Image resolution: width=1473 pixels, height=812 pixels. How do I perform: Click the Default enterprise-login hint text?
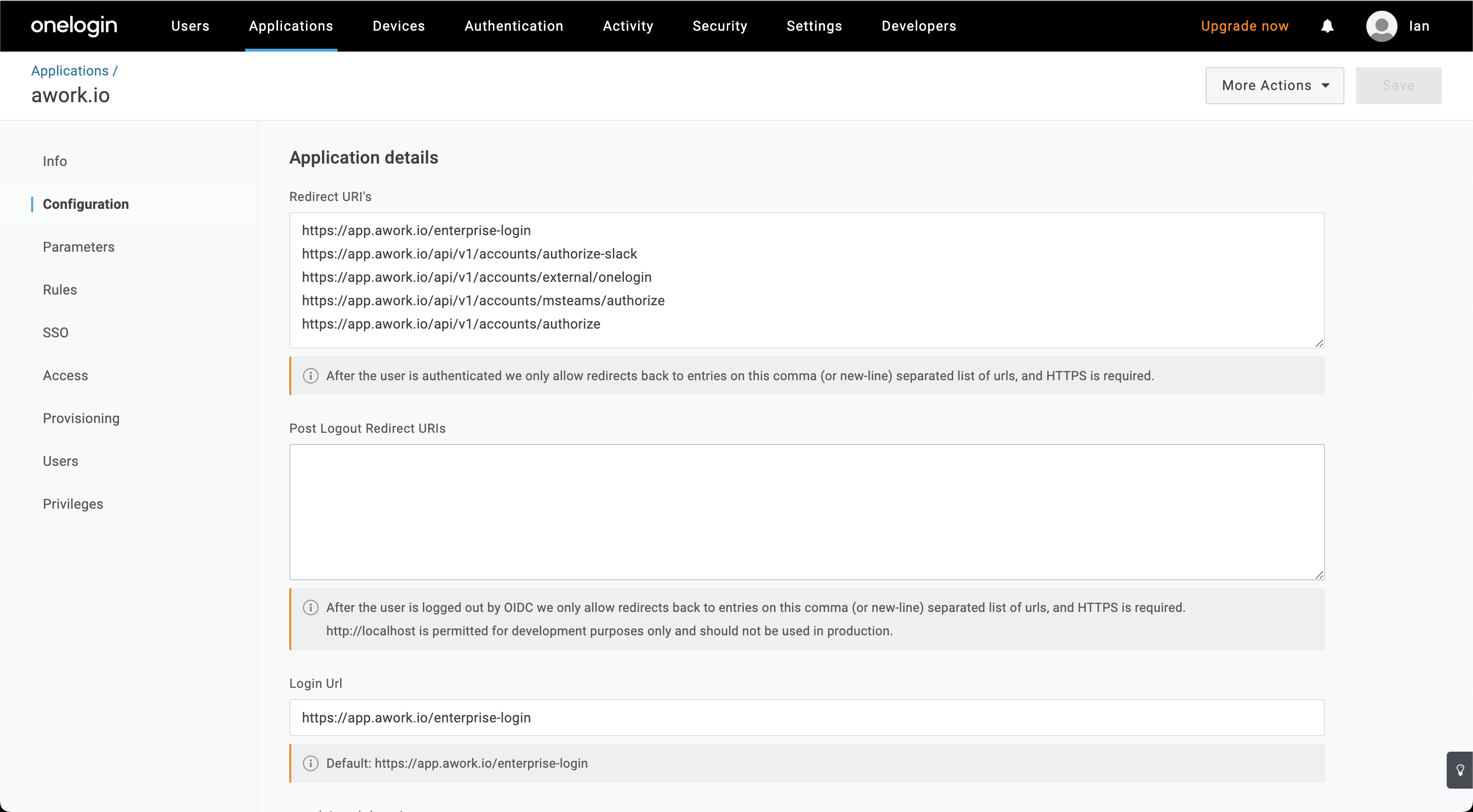click(x=457, y=763)
